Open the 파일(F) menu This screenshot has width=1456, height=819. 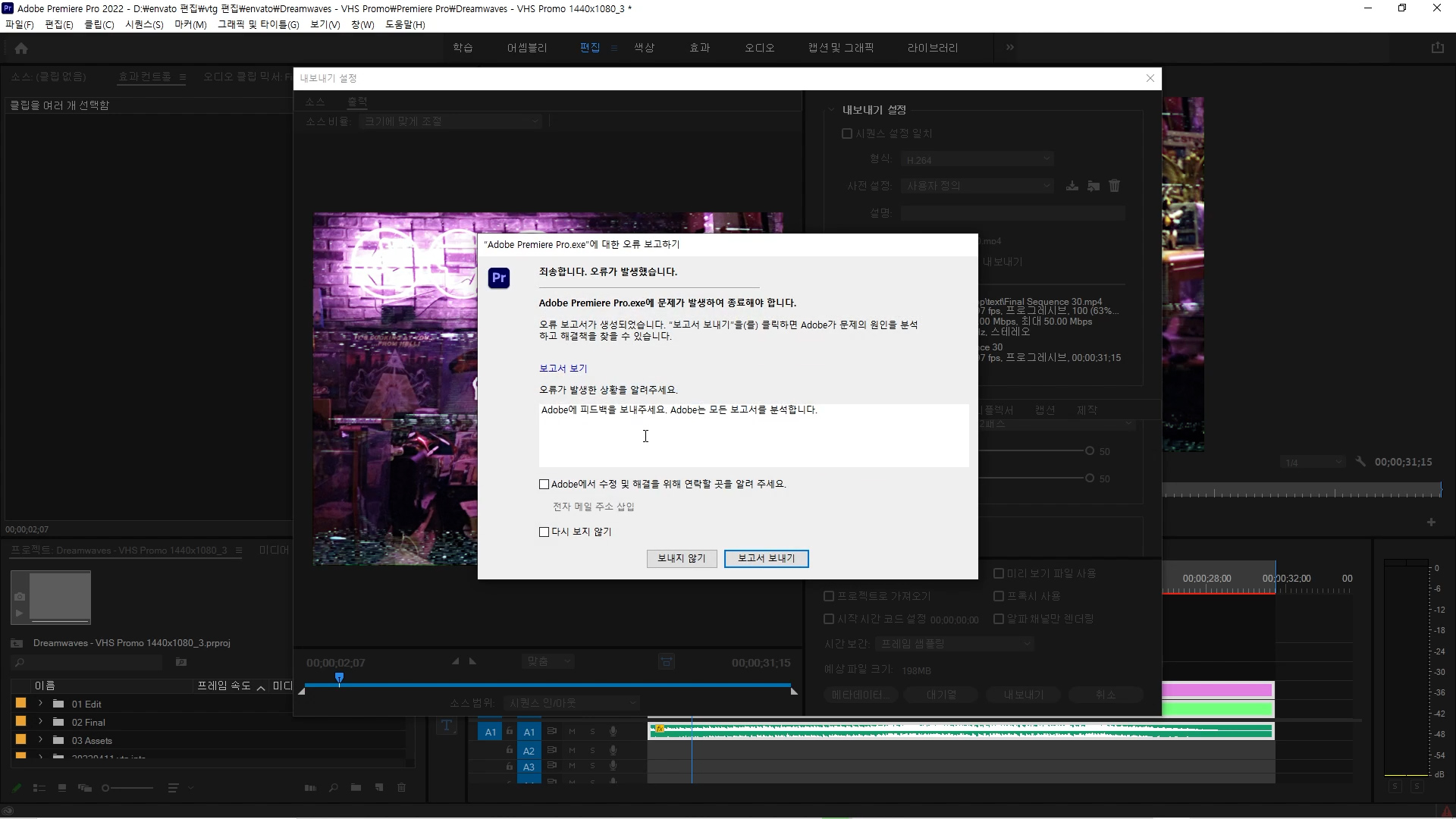click(x=20, y=24)
